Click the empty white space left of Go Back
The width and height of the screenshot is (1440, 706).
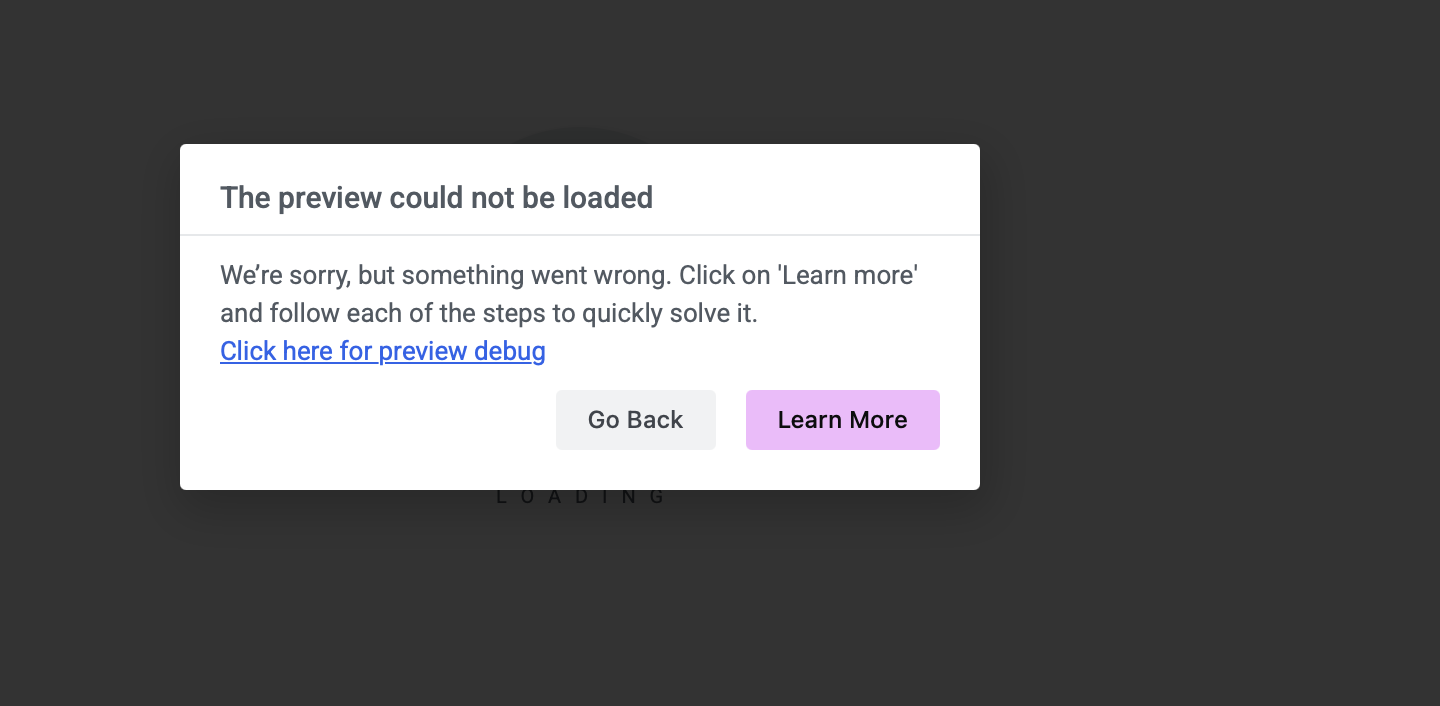380,420
